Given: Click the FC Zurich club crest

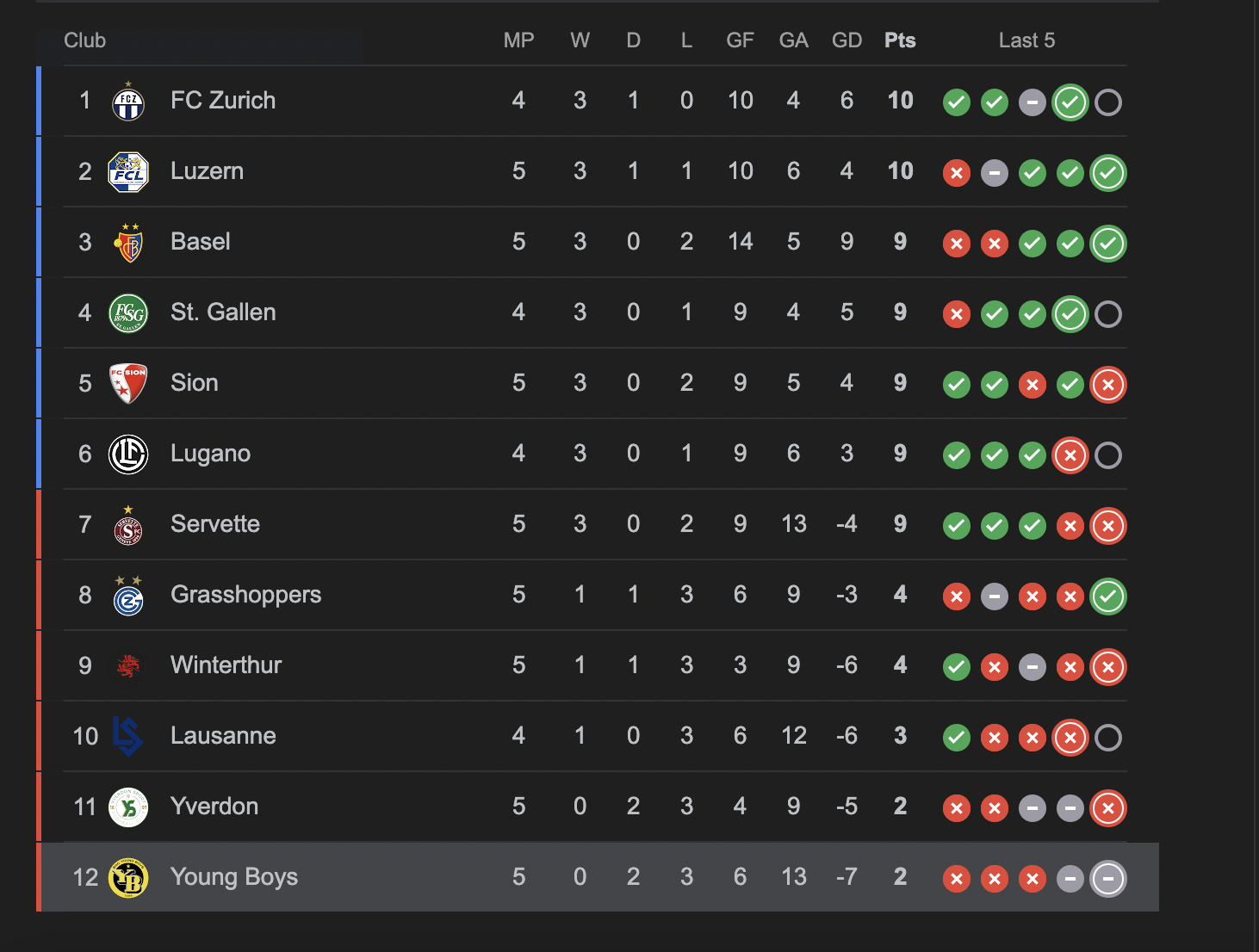Looking at the screenshot, I should 128,101.
